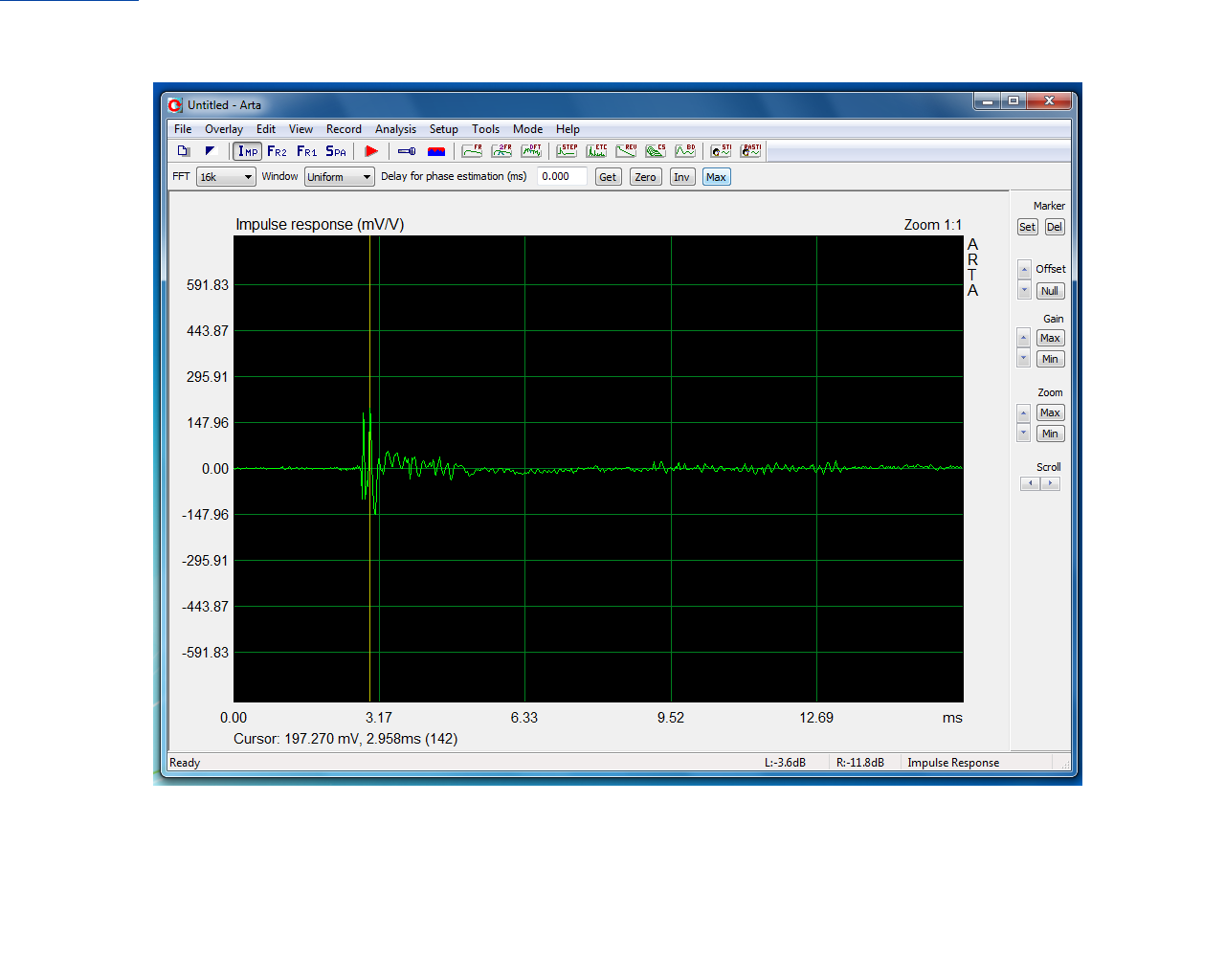Click the signal generator probe icon
1225x980 pixels.
(x=407, y=151)
